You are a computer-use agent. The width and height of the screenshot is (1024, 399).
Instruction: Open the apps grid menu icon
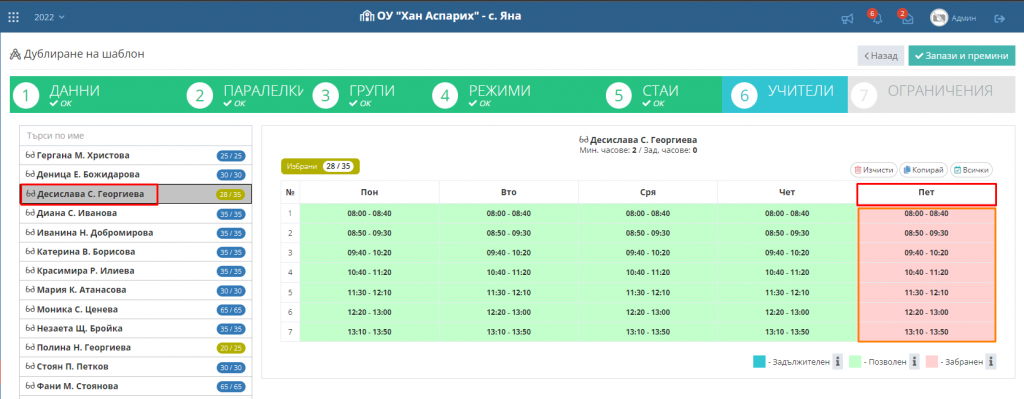(x=13, y=18)
